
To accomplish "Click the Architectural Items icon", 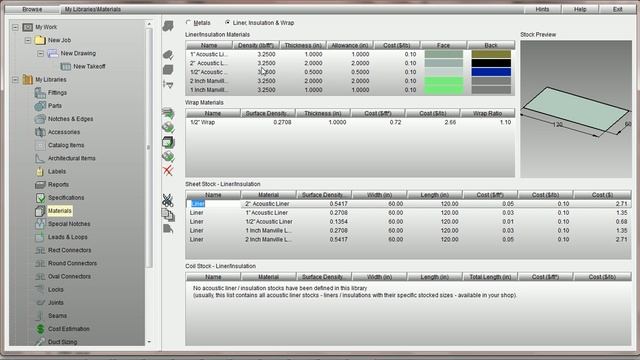I will coord(40,158).
